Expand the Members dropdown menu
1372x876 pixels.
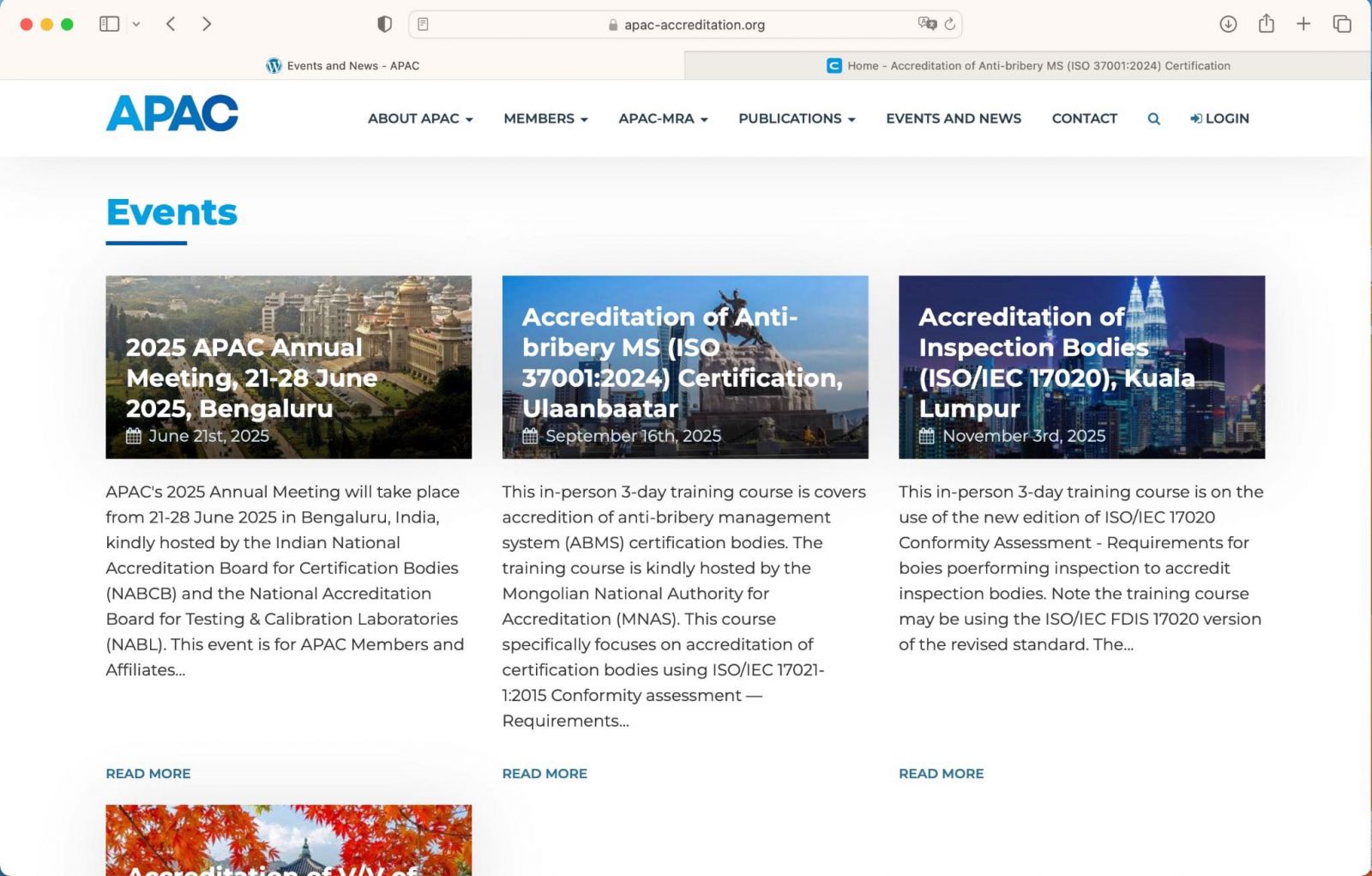[545, 118]
